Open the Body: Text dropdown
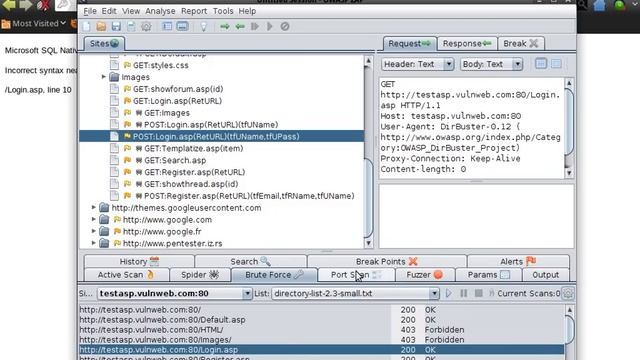Image resolution: width=640 pixels, height=360 pixels. [491, 64]
